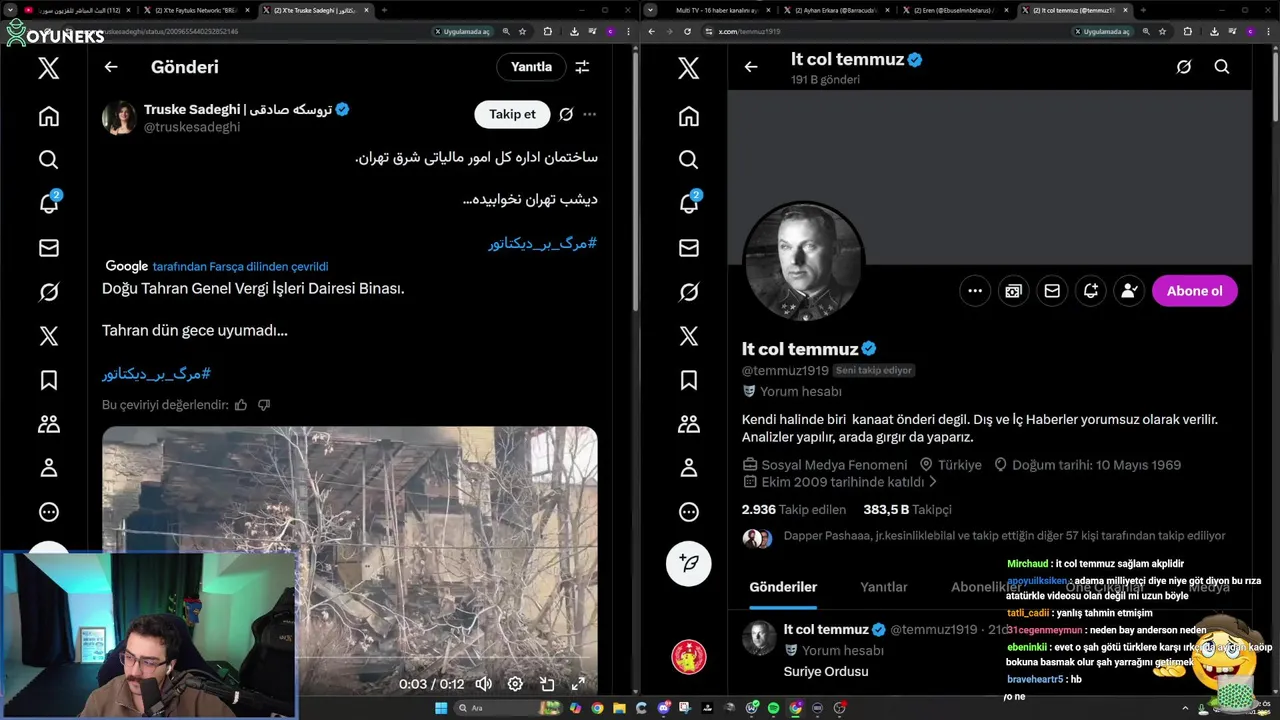View lt col temmuz profile picture
This screenshot has height=720, width=1280.
click(x=804, y=262)
